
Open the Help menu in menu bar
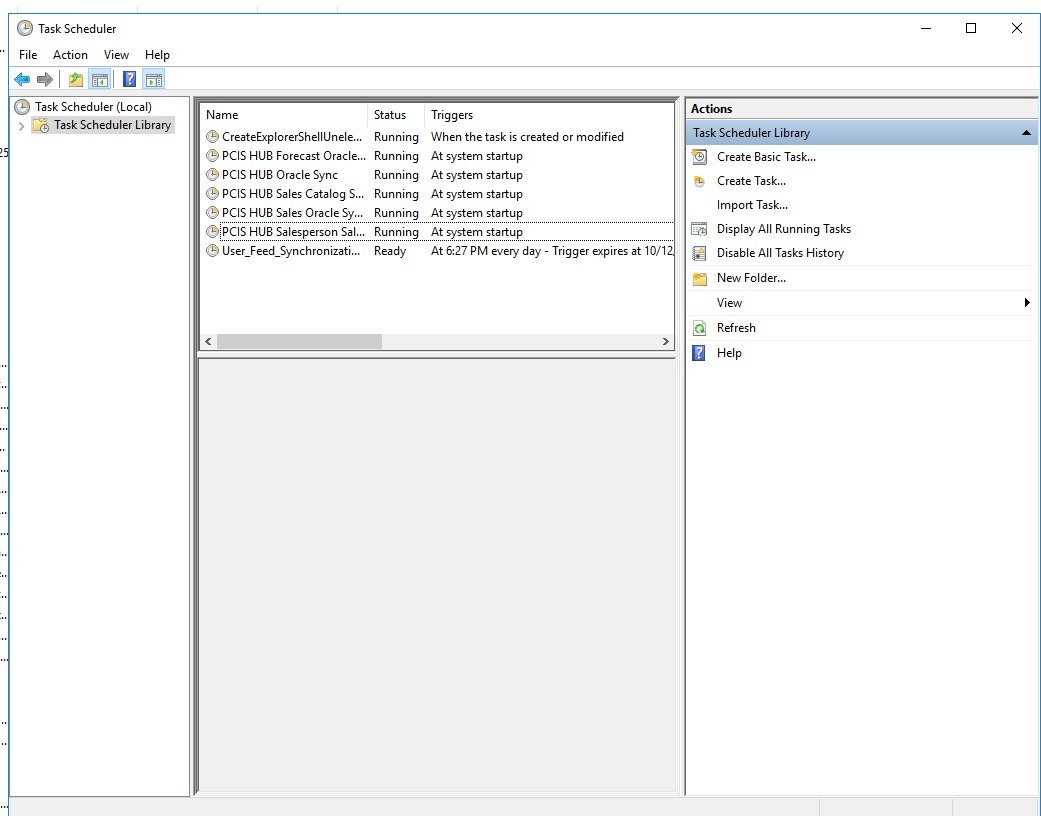pos(157,55)
